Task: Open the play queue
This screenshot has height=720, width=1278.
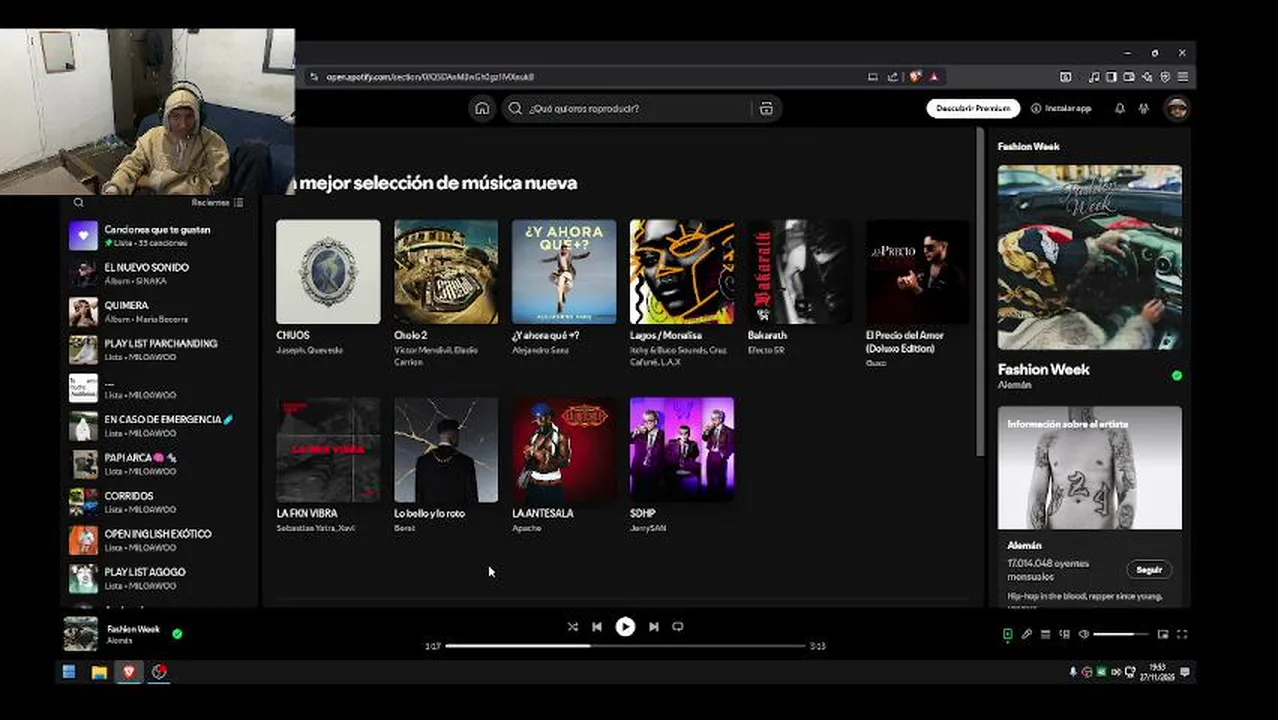Action: tap(1045, 634)
